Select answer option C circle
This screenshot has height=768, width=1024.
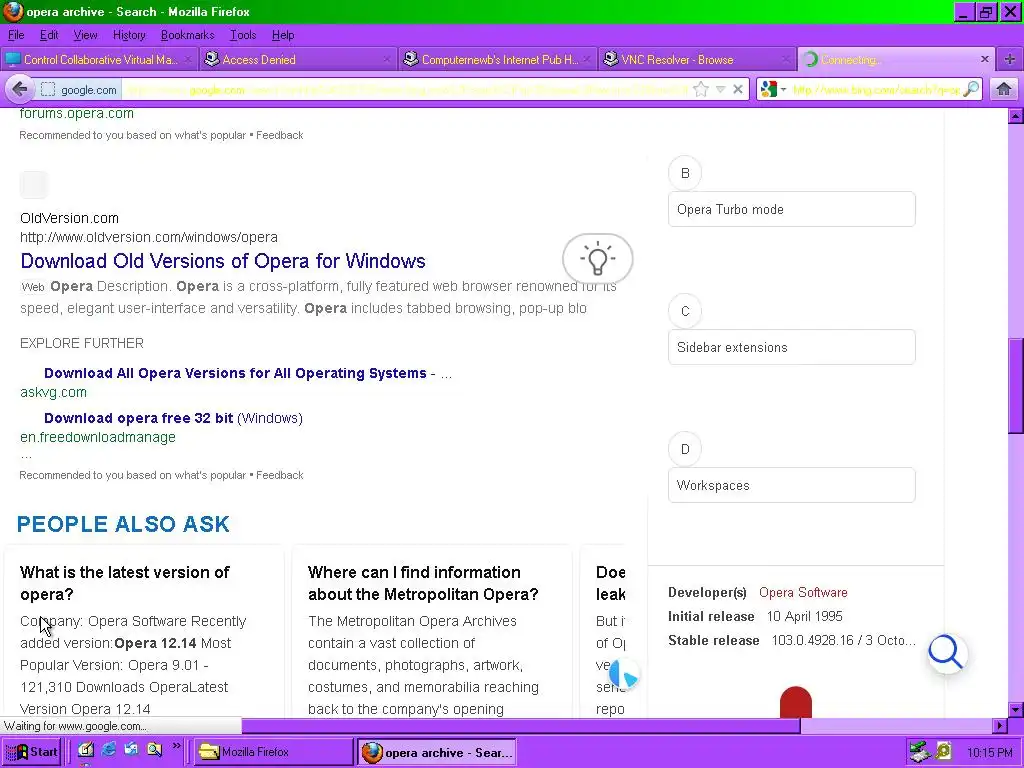685,311
